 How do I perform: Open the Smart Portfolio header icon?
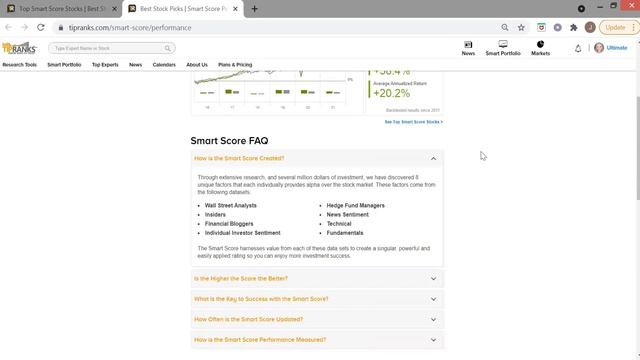(503, 48)
